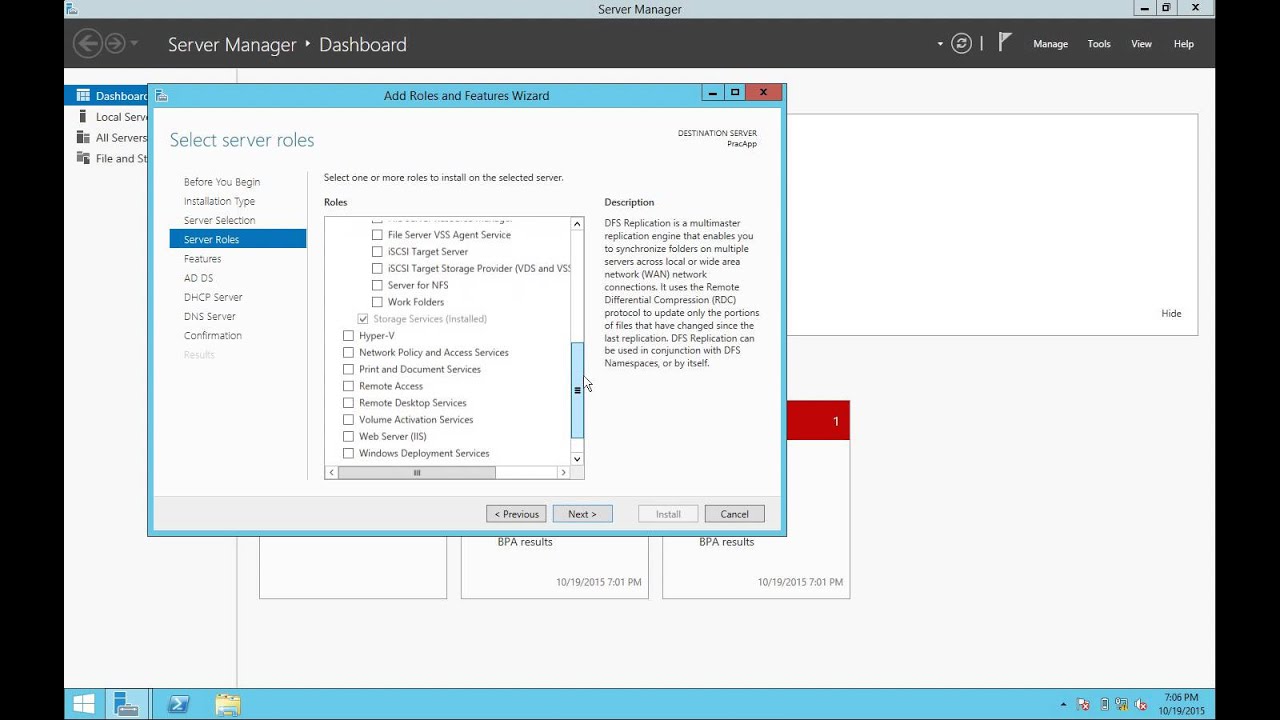The image size is (1280, 720).
Task: Click the Storage Services (Installed) checkbox
Action: pyautogui.click(x=362, y=319)
